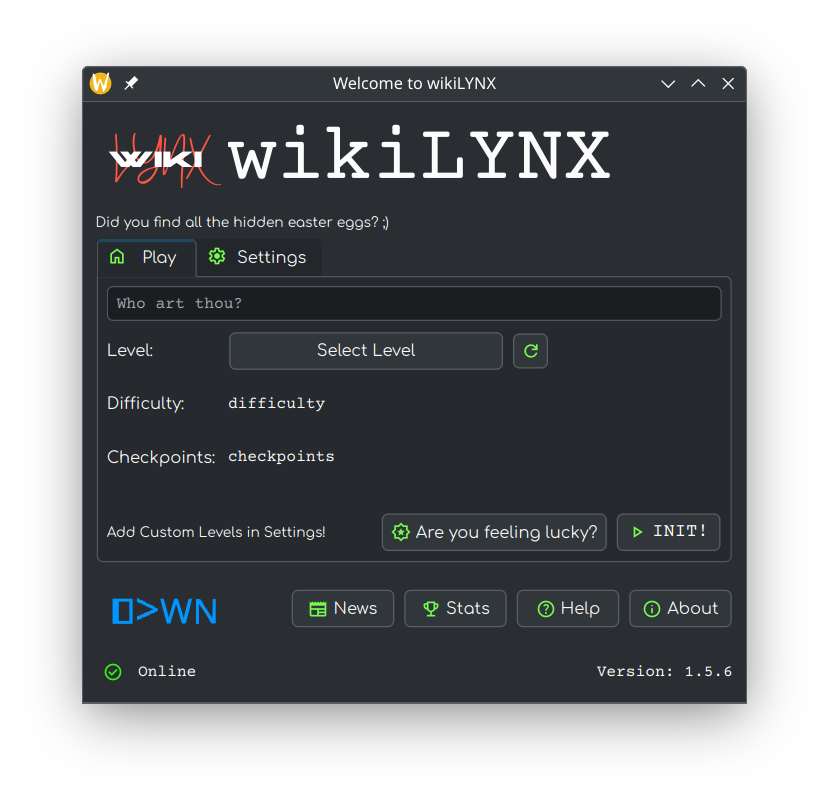
Task: Open the Play tab
Action: tap(146, 257)
